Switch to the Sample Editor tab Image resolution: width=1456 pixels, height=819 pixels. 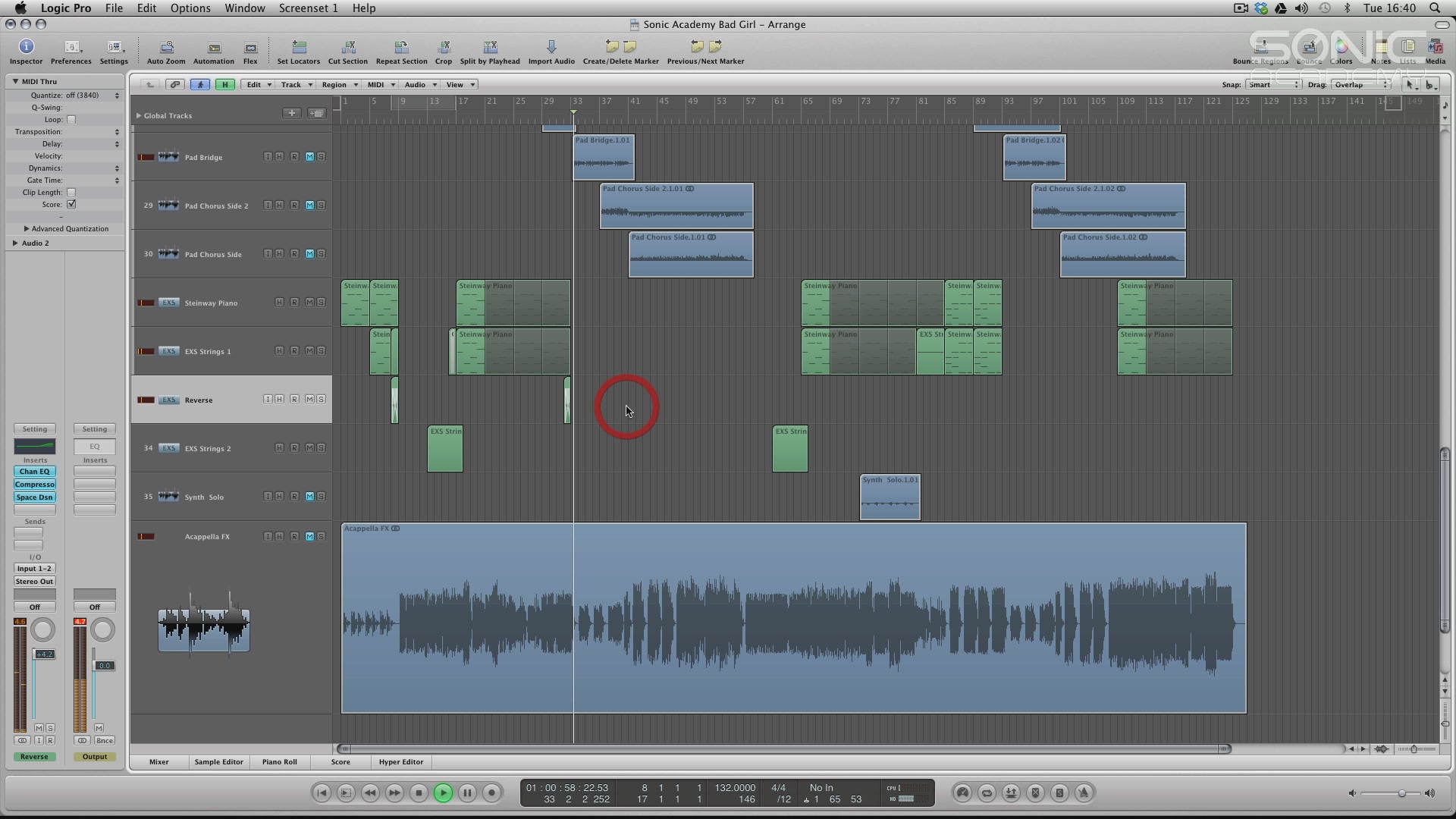click(x=218, y=762)
